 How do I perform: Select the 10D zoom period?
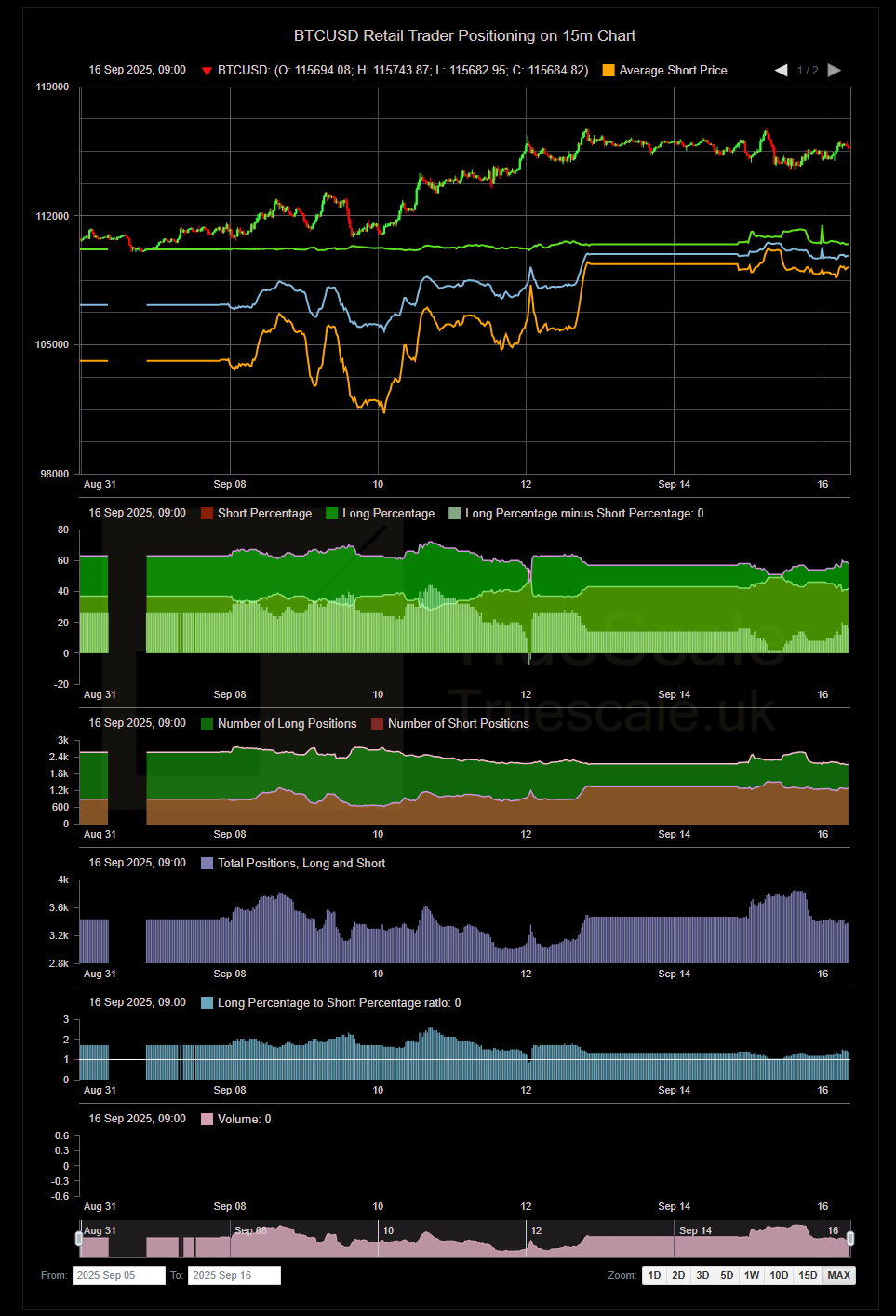[779, 1275]
